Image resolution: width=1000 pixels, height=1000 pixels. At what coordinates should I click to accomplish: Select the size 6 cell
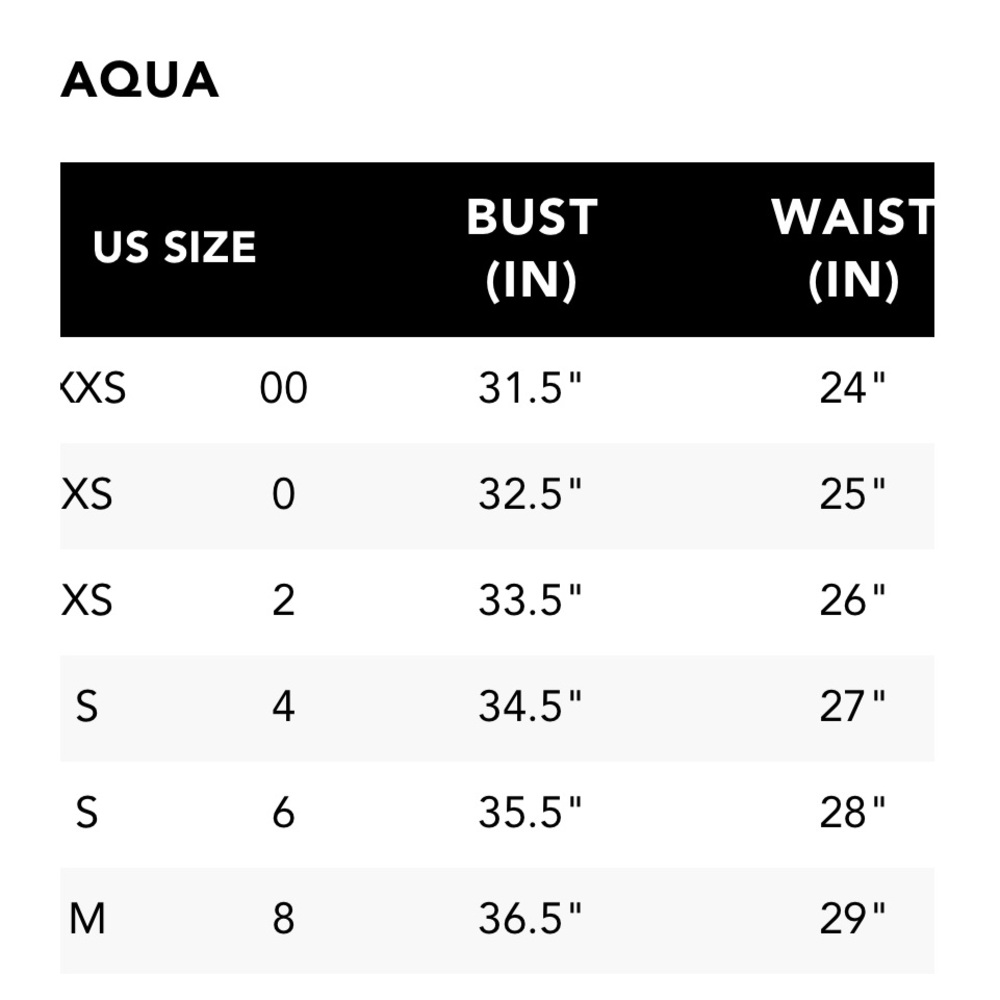tap(284, 813)
